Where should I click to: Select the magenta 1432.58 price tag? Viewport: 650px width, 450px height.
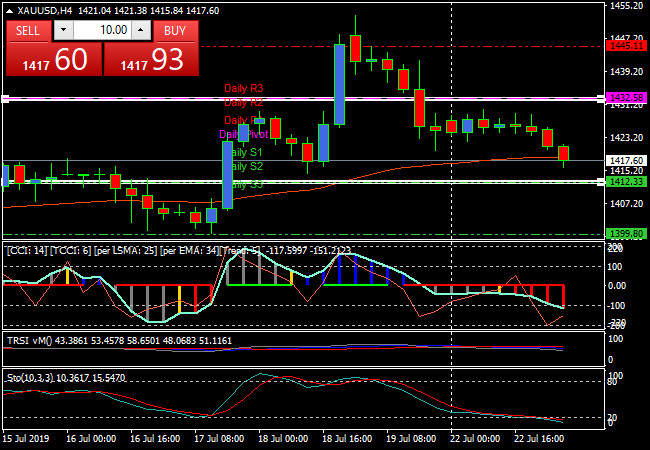point(625,98)
